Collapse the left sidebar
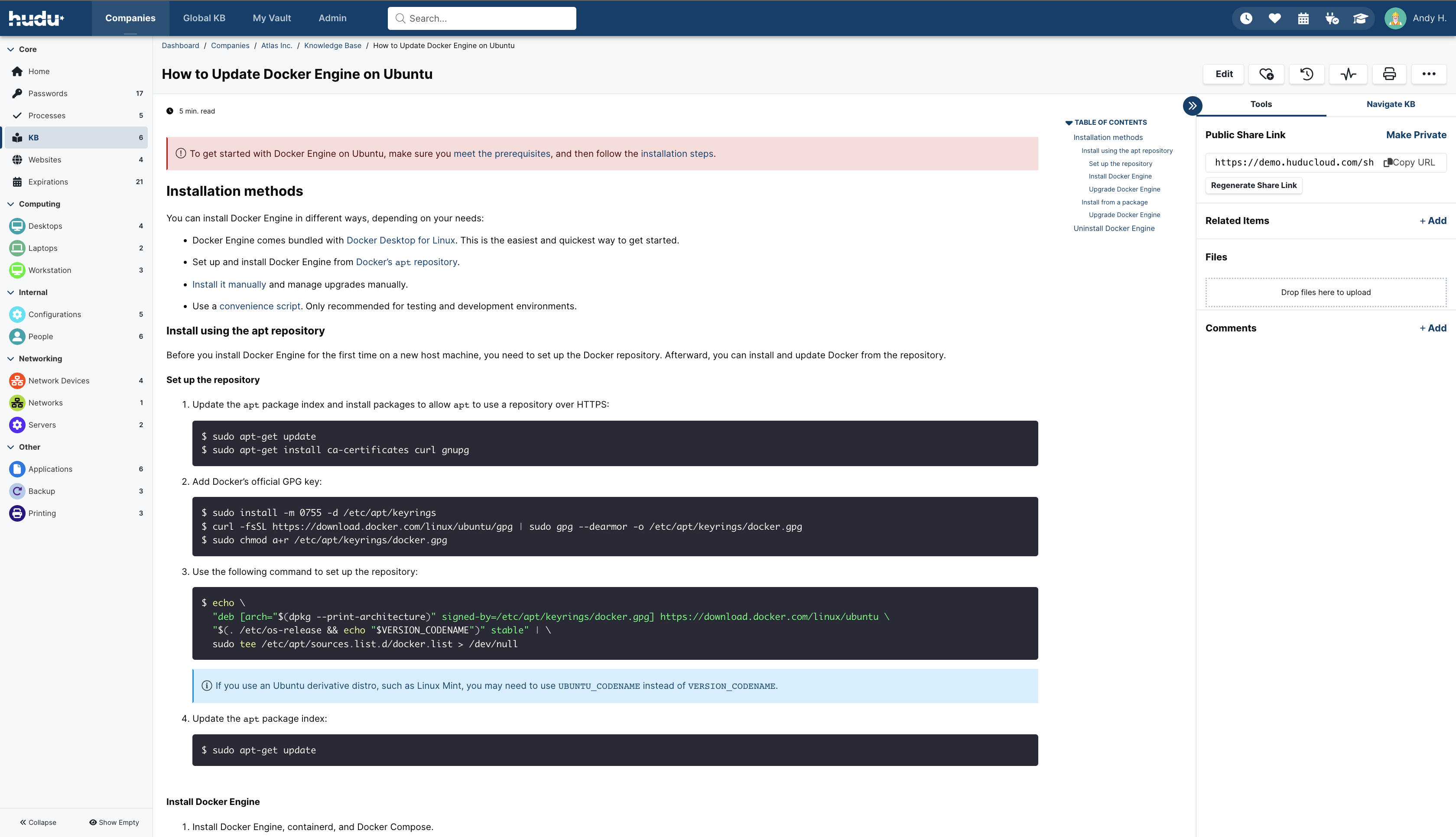The image size is (1456, 837). coord(38,822)
